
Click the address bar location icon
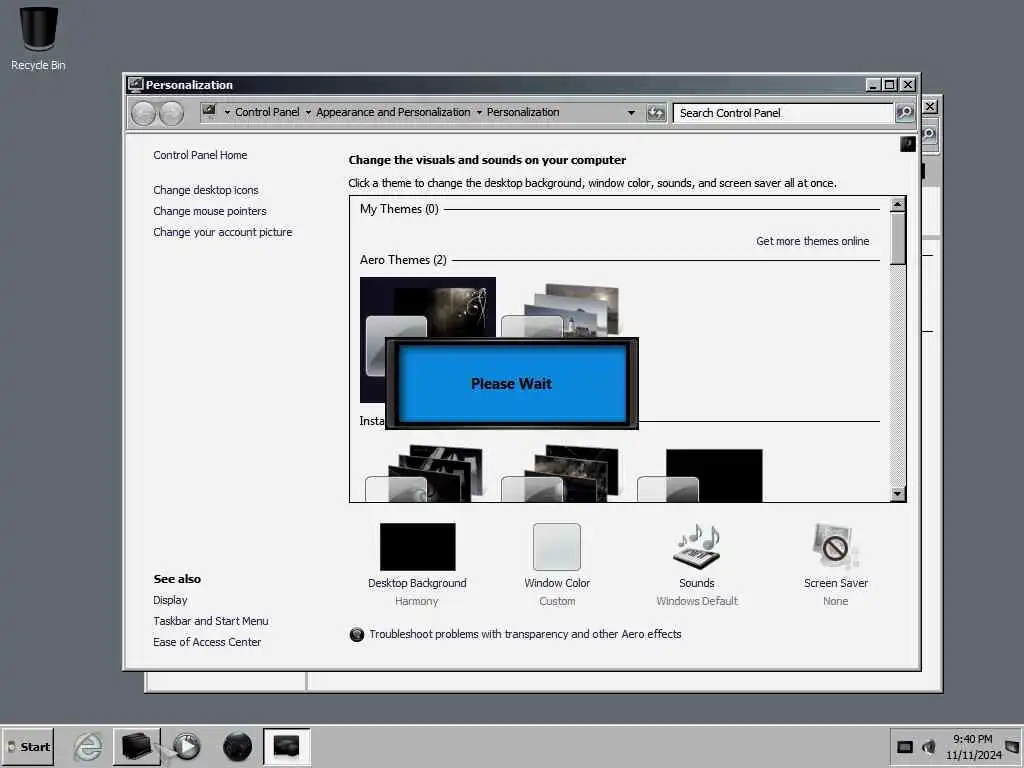pyautogui.click(x=209, y=112)
